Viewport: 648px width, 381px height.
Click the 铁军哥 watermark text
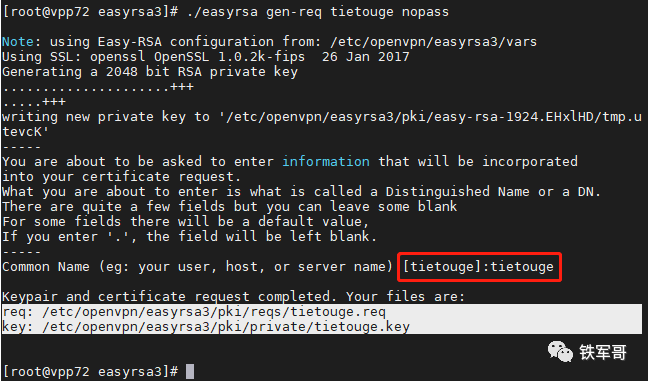603,352
